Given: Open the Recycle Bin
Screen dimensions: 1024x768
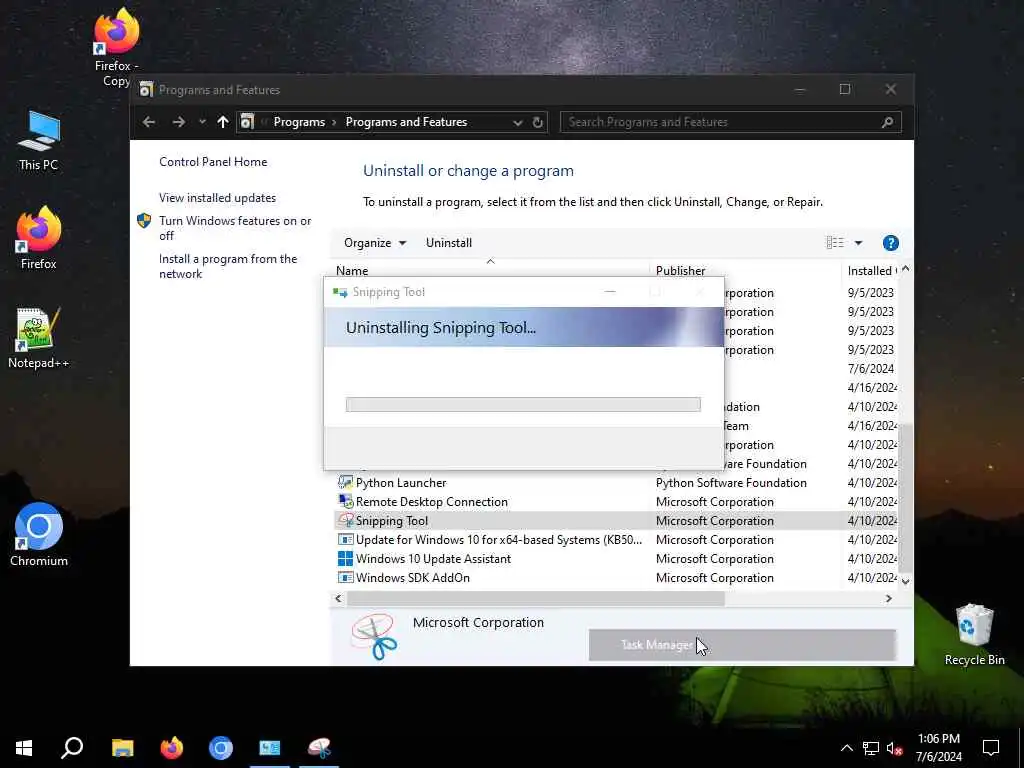Looking at the screenshot, I should [974, 635].
